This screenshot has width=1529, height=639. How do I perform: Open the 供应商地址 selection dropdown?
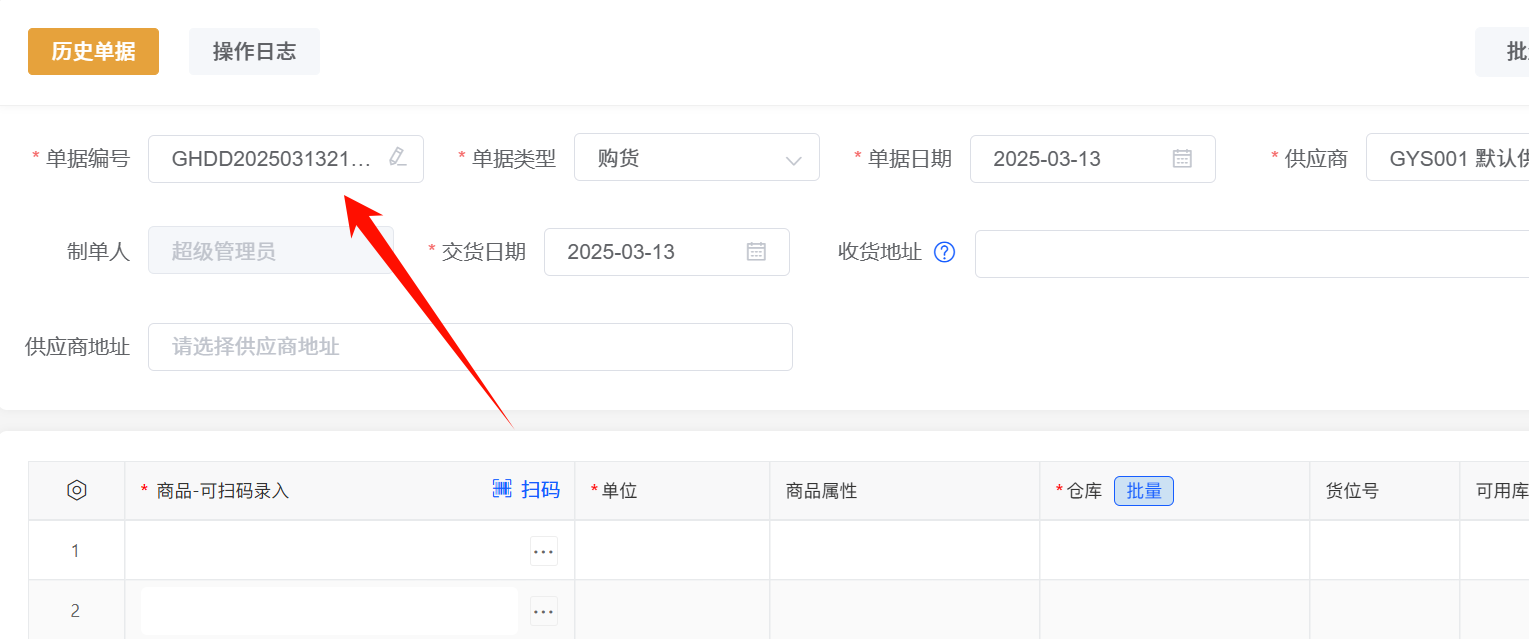(x=470, y=347)
